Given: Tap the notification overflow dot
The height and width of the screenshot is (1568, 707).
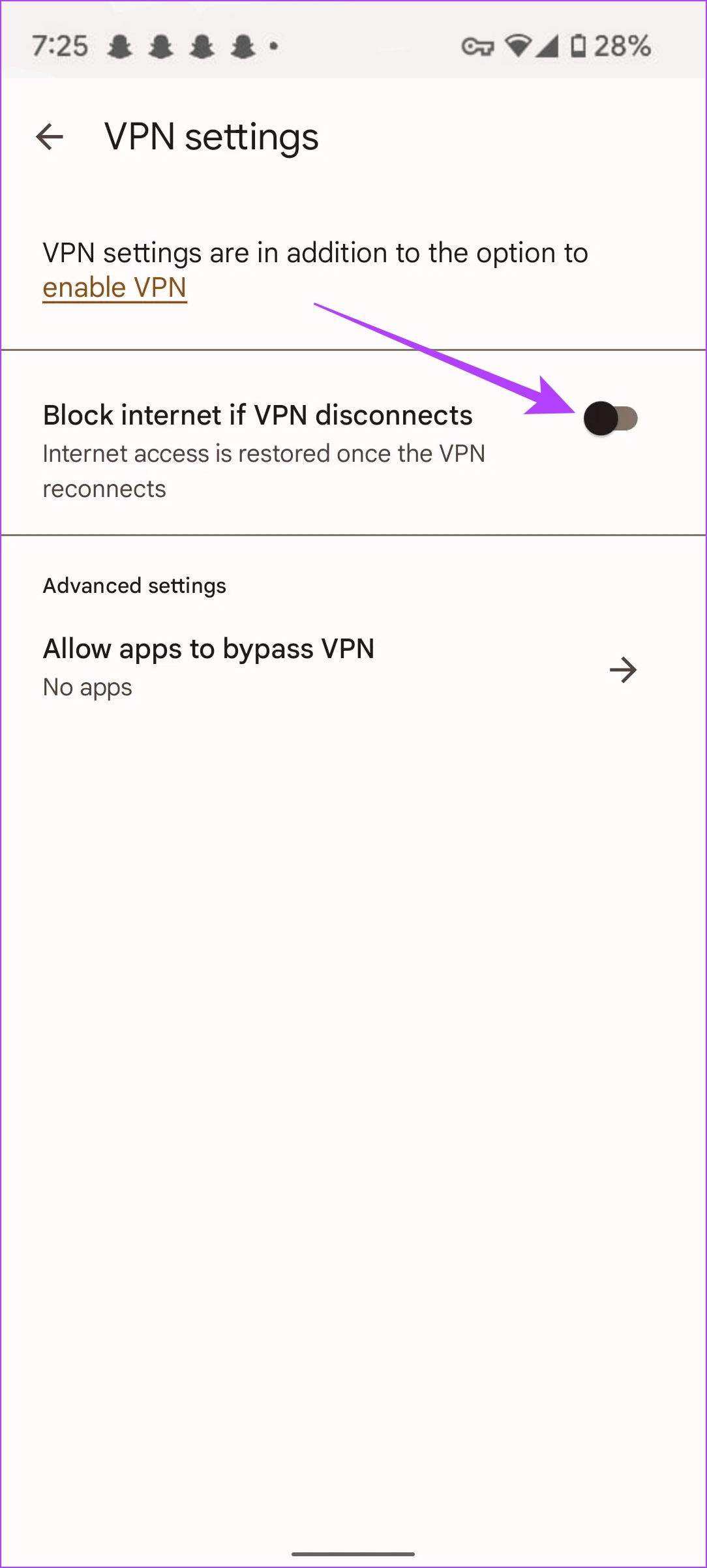Looking at the screenshot, I should pos(274,46).
